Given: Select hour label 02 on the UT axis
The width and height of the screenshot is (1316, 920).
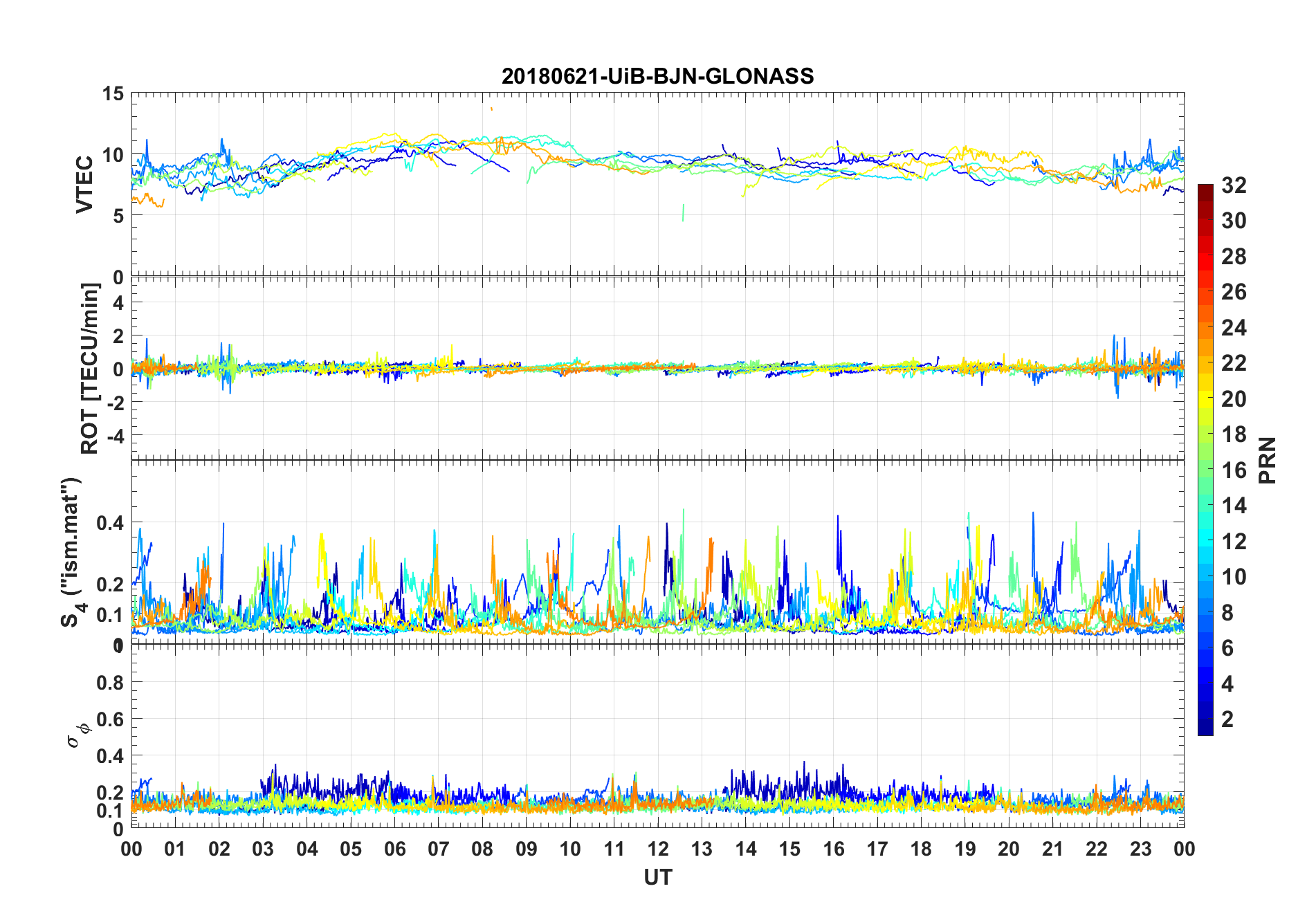Looking at the screenshot, I should pyautogui.click(x=219, y=849).
